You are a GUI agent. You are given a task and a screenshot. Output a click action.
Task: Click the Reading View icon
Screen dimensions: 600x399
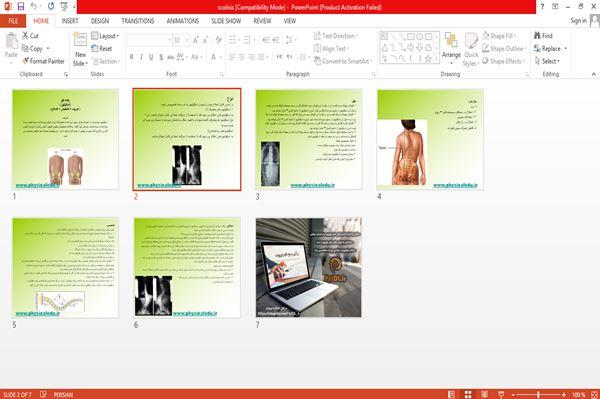click(x=484, y=394)
